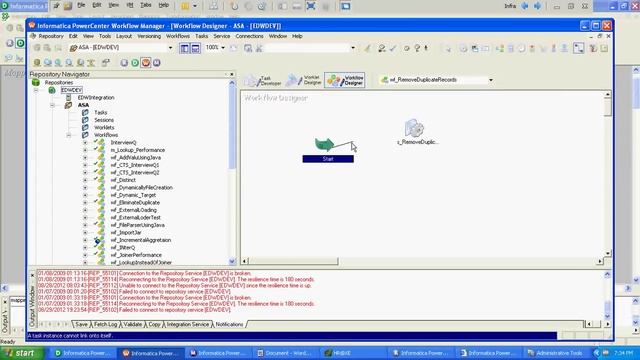Toggle the Output window view icon

(x=196, y=48)
